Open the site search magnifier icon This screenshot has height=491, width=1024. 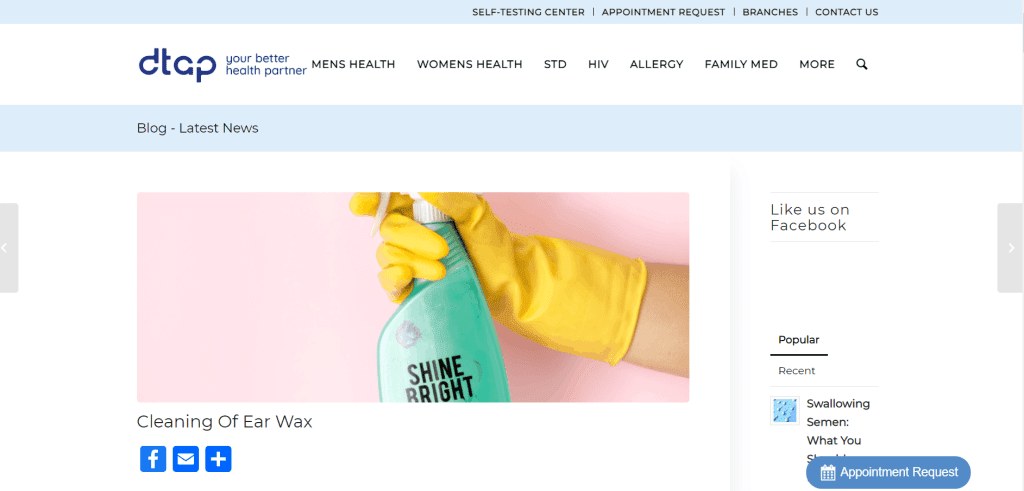[x=861, y=64]
